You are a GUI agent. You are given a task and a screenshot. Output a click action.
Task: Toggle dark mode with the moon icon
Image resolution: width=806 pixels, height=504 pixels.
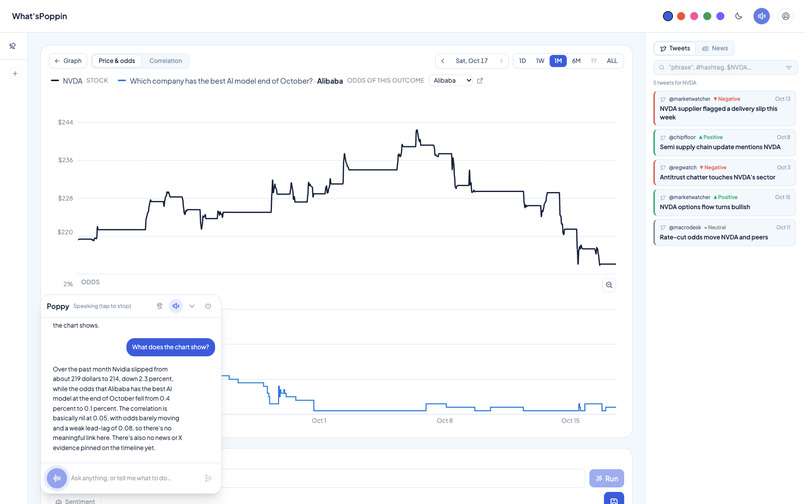739,16
